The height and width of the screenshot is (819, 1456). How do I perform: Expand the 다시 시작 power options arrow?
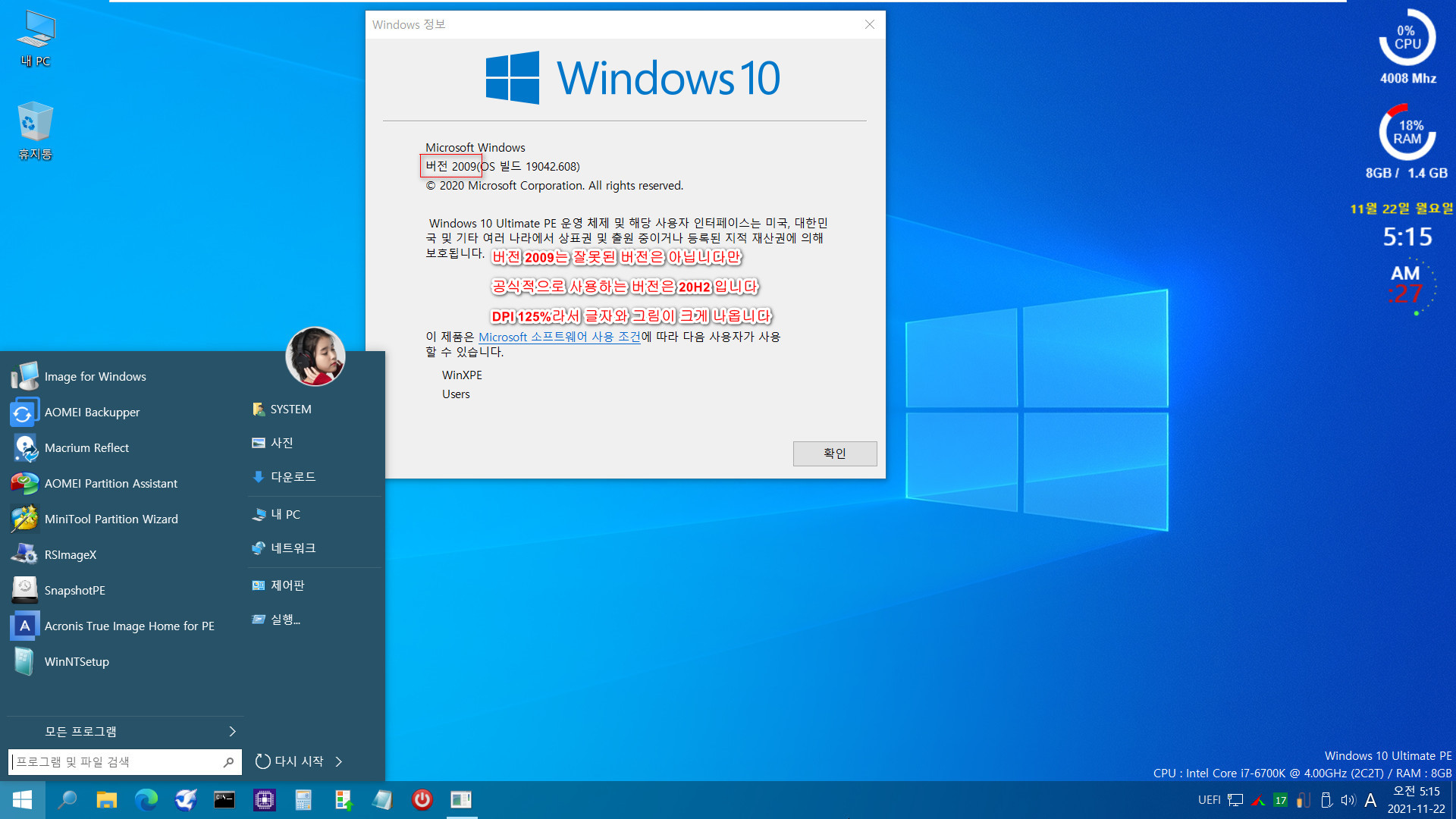click(339, 761)
